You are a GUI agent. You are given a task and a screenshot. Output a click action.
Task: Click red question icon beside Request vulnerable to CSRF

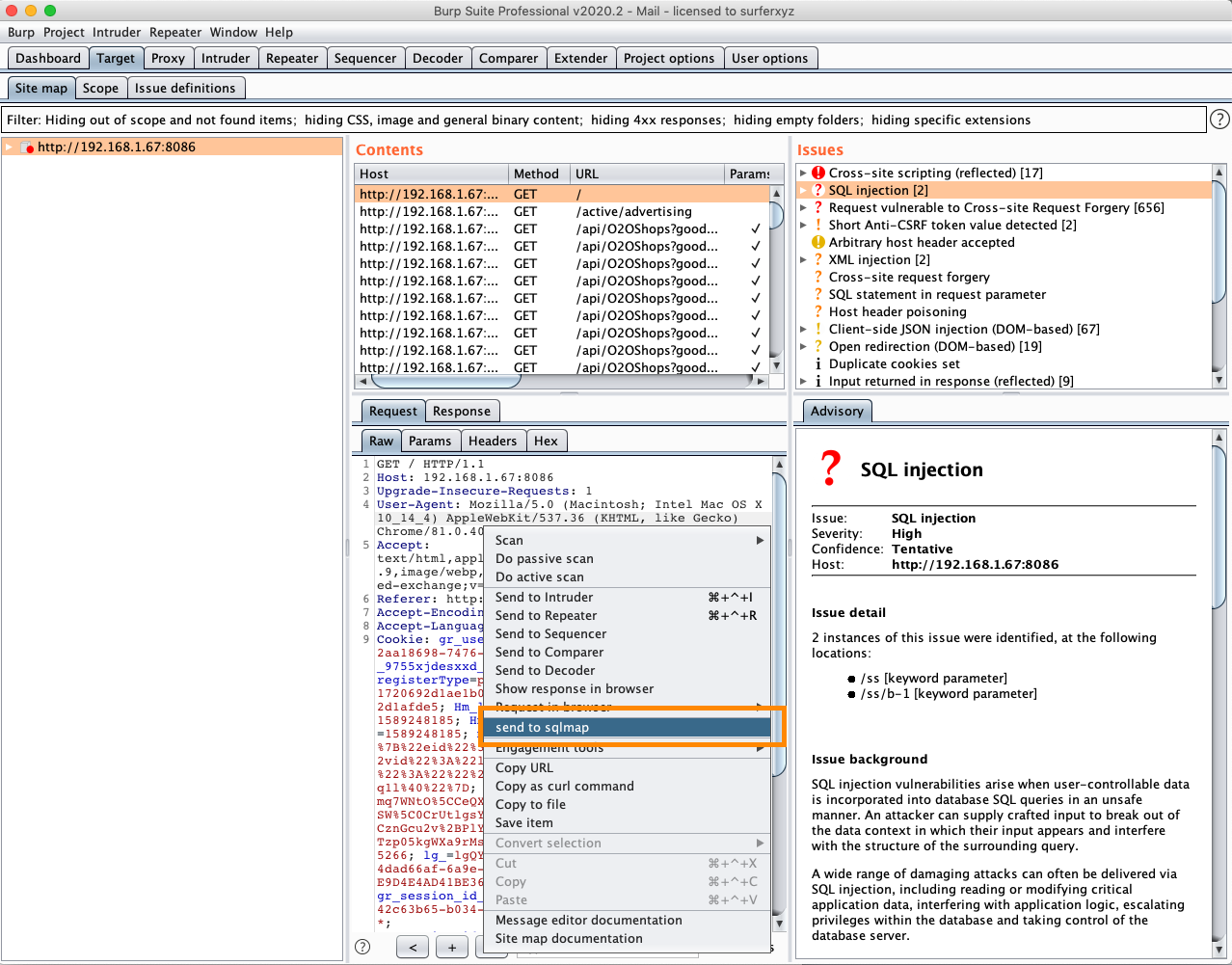point(818,208)
